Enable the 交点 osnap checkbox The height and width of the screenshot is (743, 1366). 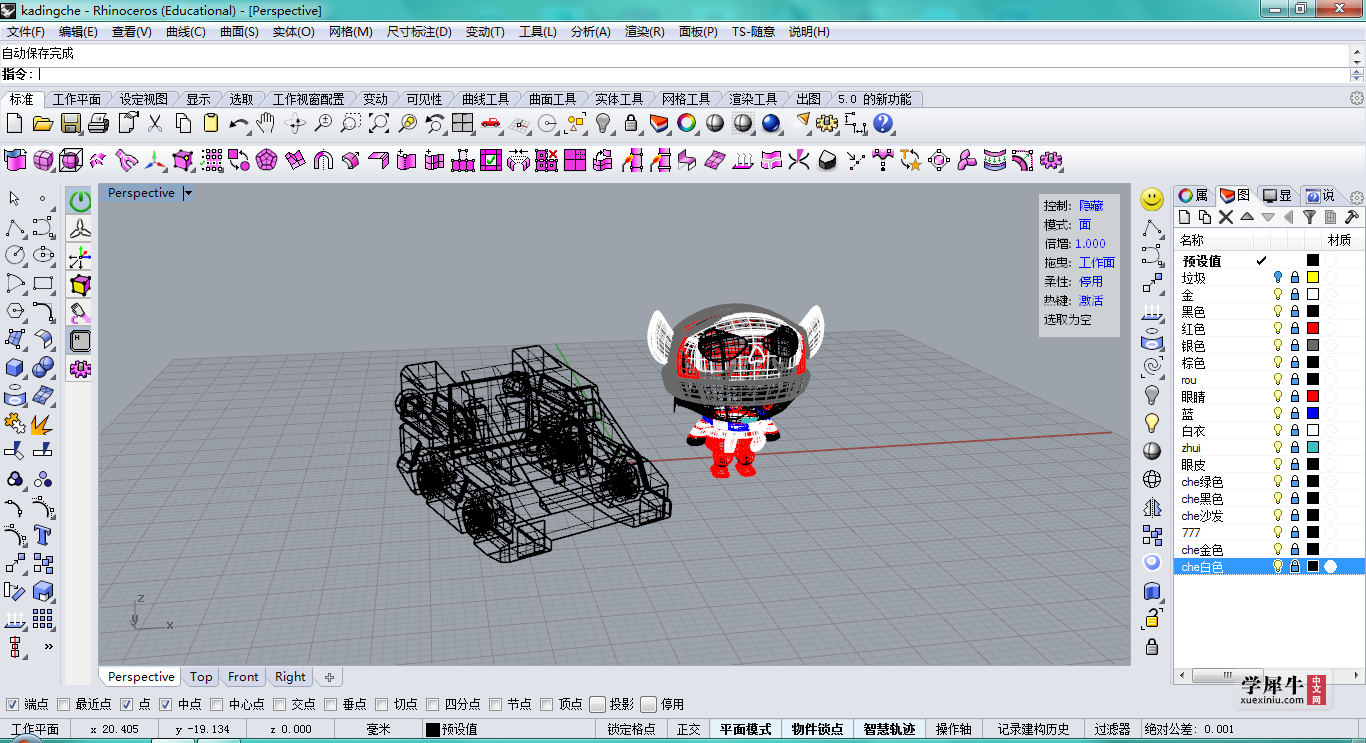[x=280, y=704]
